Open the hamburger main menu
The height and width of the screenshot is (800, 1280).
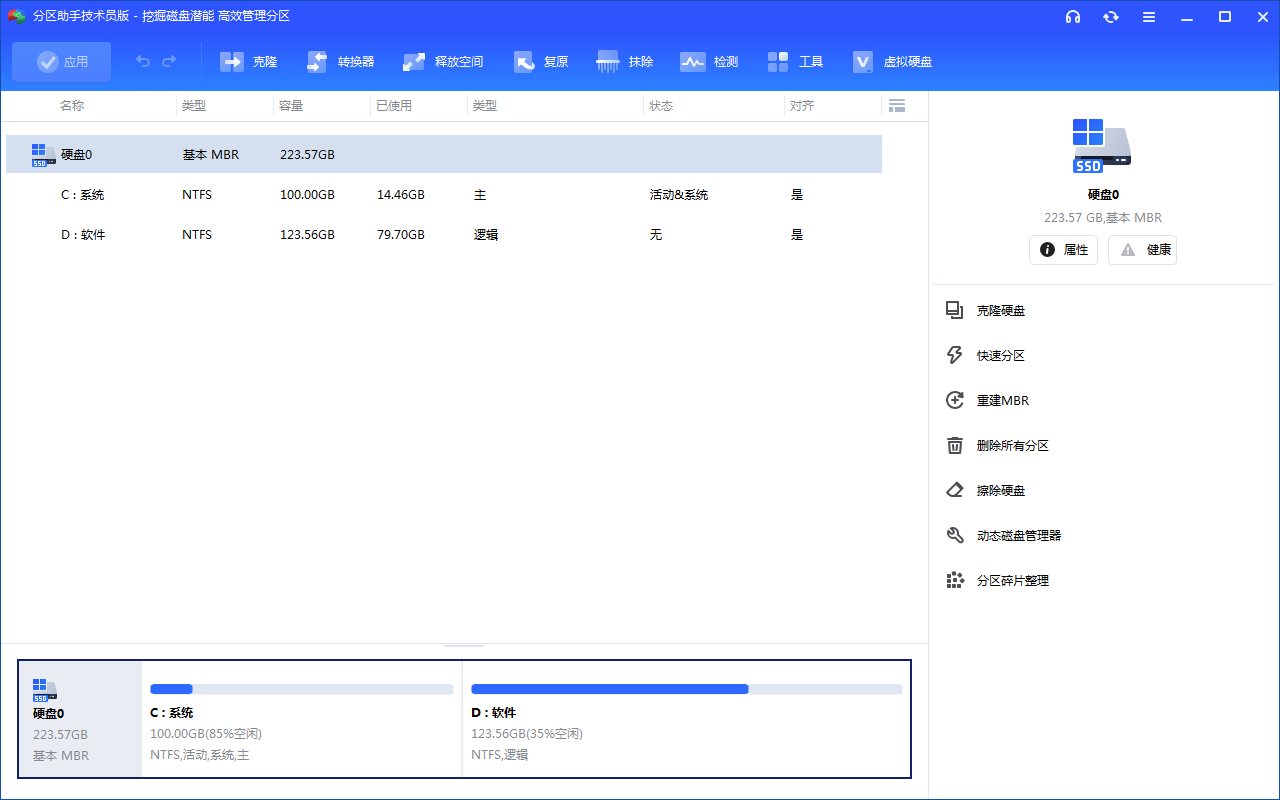coord(1149,17)
